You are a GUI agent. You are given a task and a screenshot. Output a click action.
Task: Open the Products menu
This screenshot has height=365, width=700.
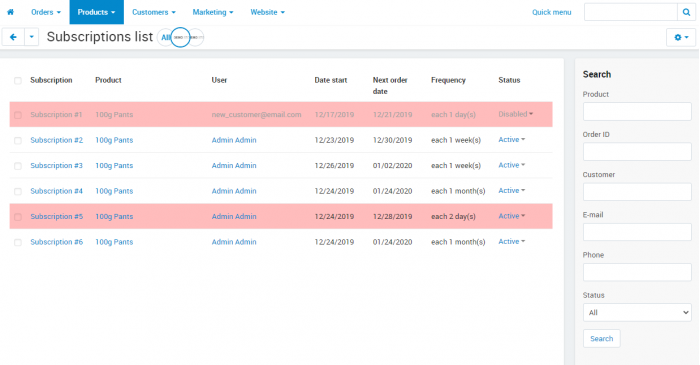pos(96,12)
